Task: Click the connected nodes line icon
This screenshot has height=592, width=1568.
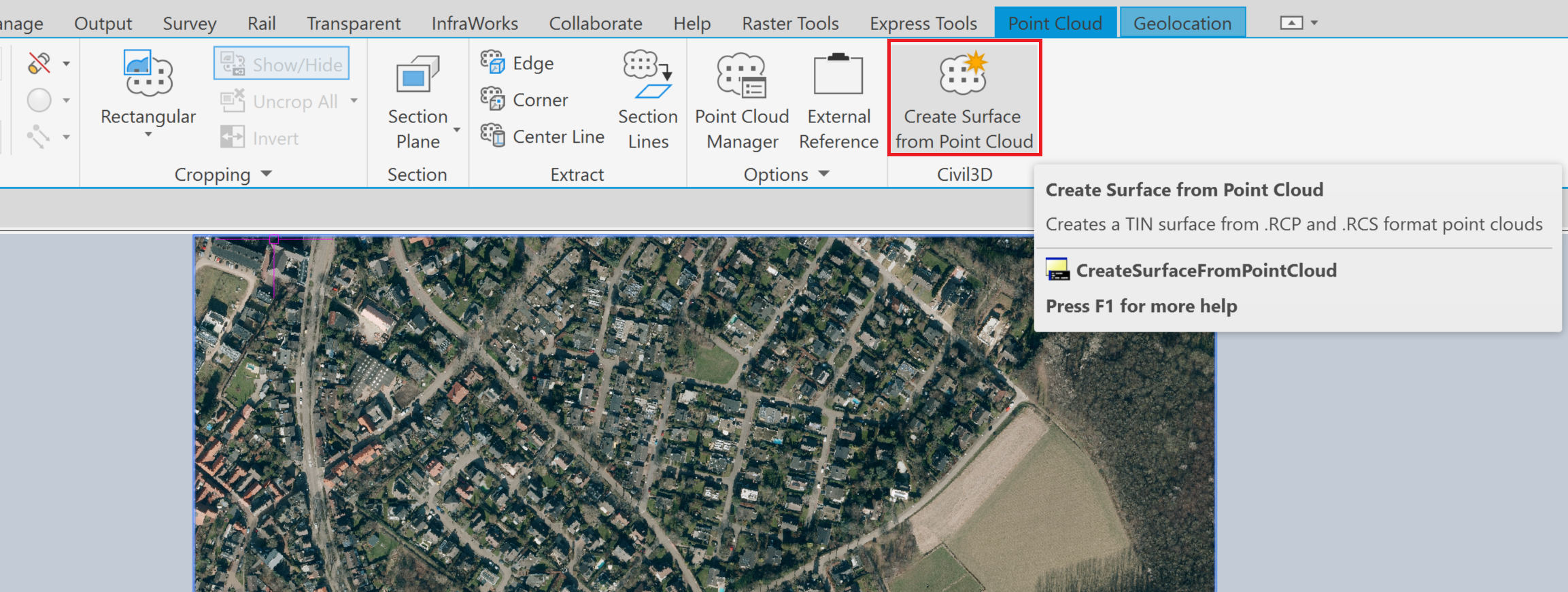Action: [39, 137]
